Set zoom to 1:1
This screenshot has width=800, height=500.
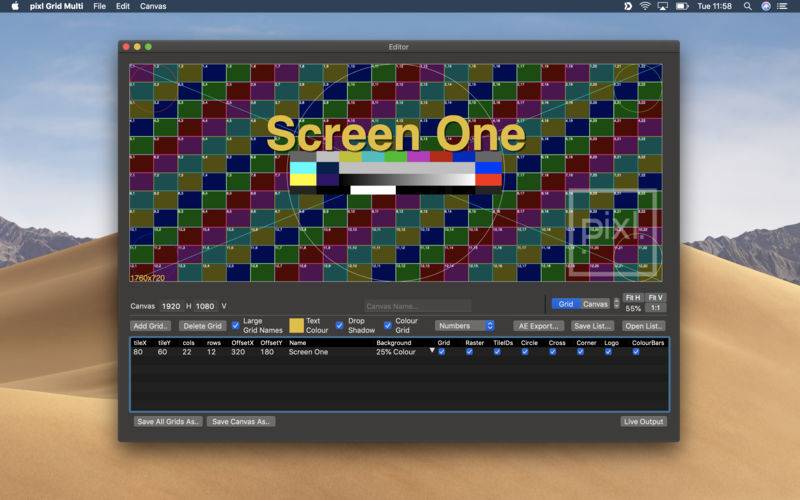[656, 308]
